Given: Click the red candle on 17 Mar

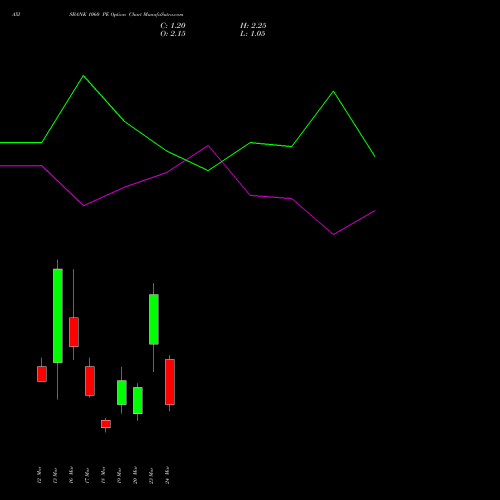Looking at the screenshot, I should [90, 381].
